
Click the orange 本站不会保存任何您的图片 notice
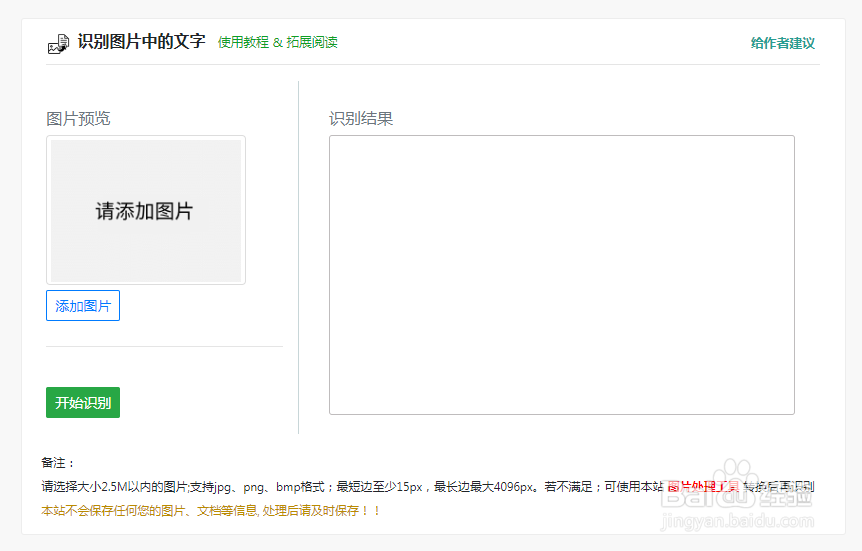(211, 511)
